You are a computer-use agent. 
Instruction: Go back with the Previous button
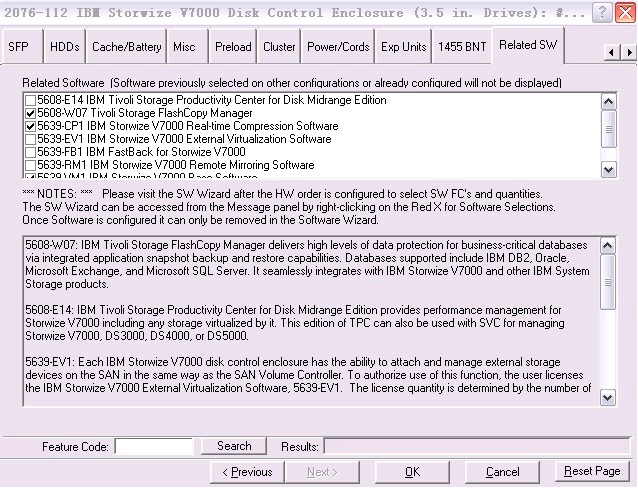pyautogui.click(x=247, y=472)
